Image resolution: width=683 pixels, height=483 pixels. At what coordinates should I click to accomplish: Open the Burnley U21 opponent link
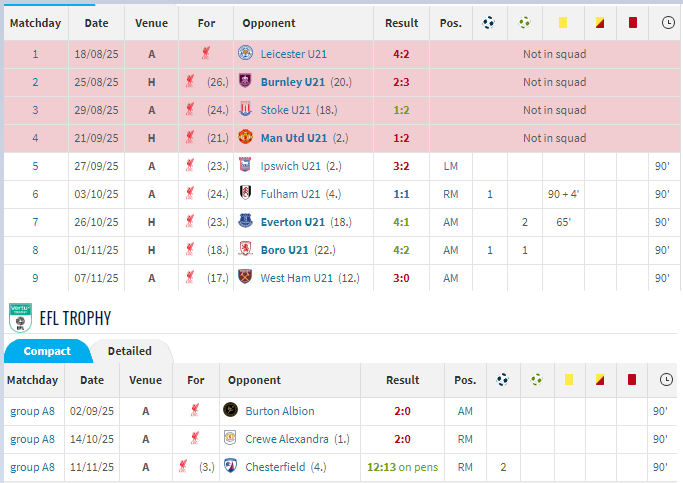click(292, 82)
